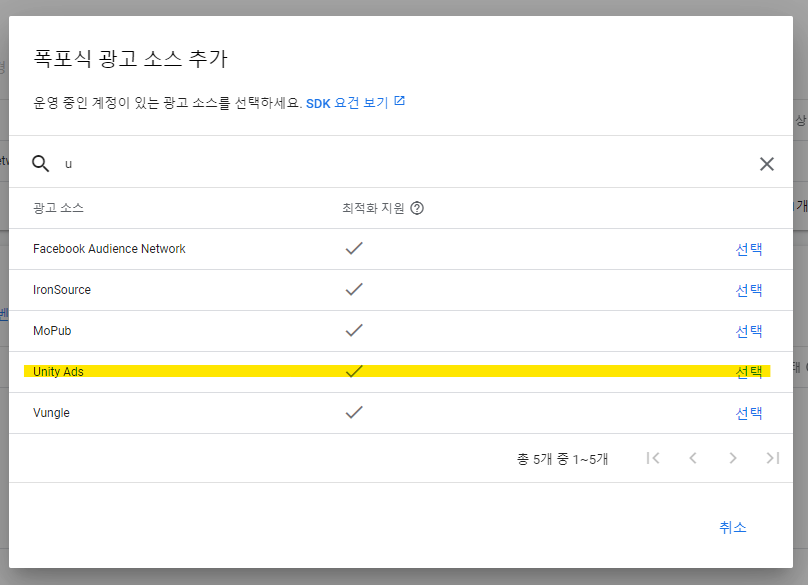Click the checkmark in Facebook Audience Network row
The height and width of the screenshot is (585, 808).
pyautogui.click(x=354, y=248)
